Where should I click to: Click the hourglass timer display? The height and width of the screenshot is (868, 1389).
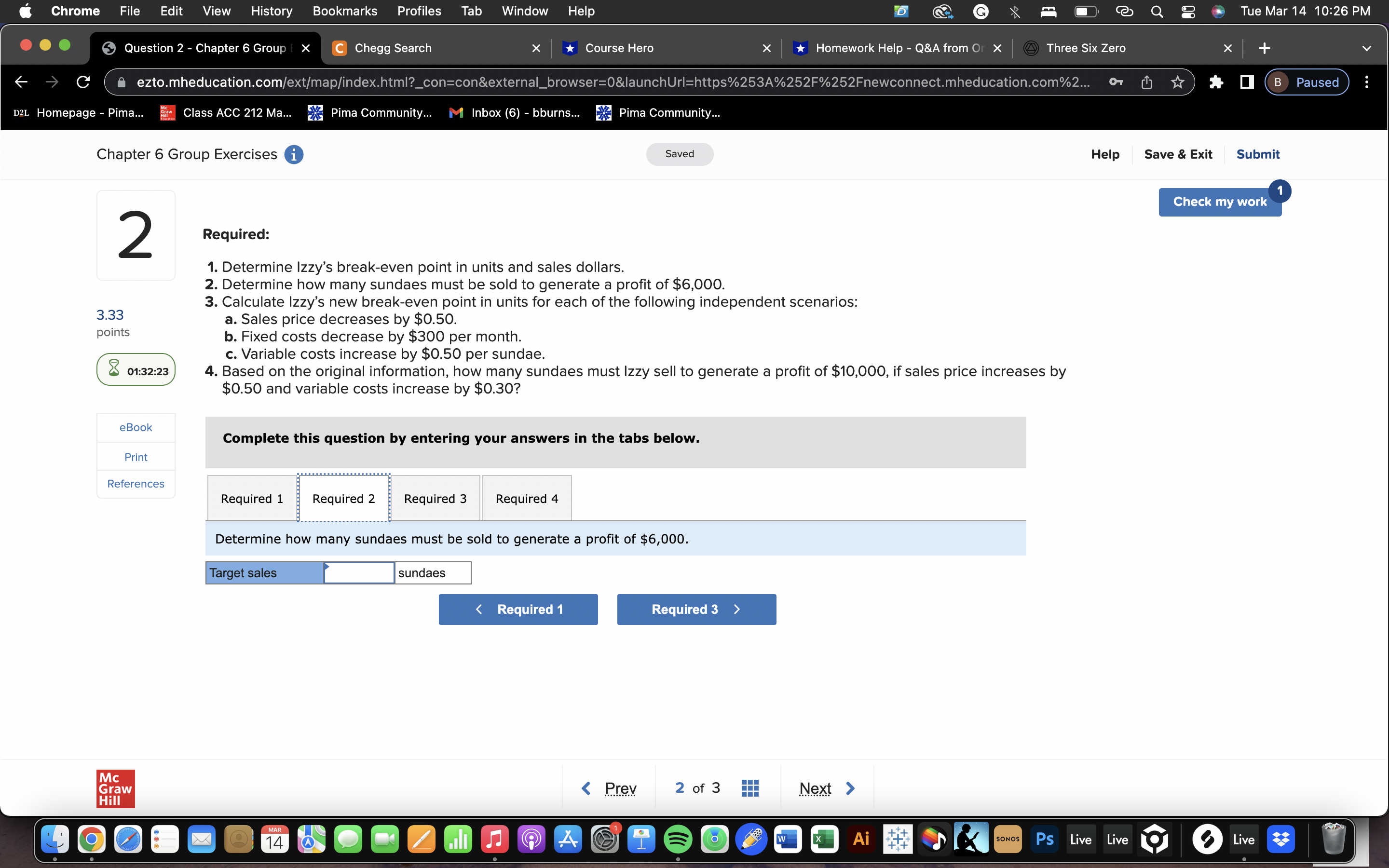tap(136, 370)
